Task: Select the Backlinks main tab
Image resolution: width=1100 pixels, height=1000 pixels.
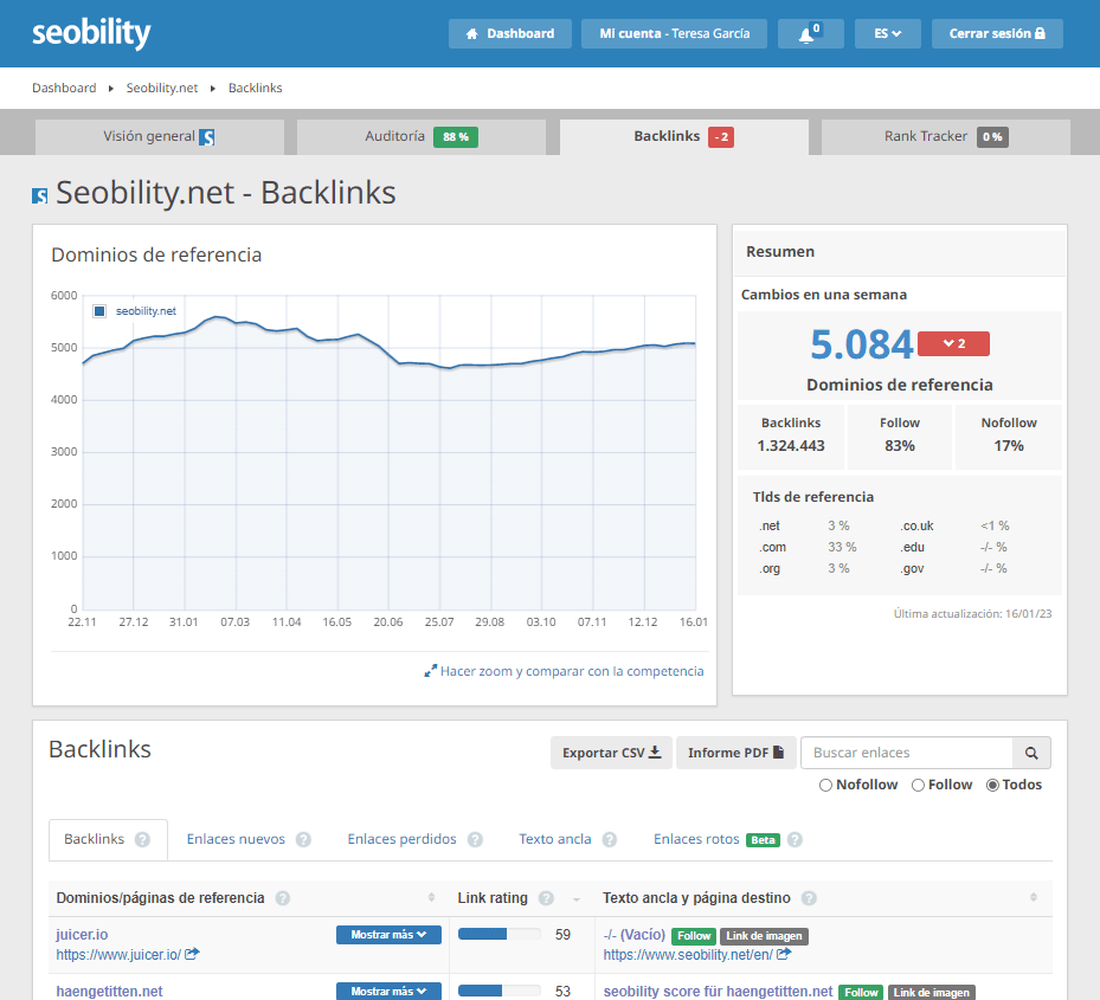Action: pyautogui.click(x=684, y=137)
